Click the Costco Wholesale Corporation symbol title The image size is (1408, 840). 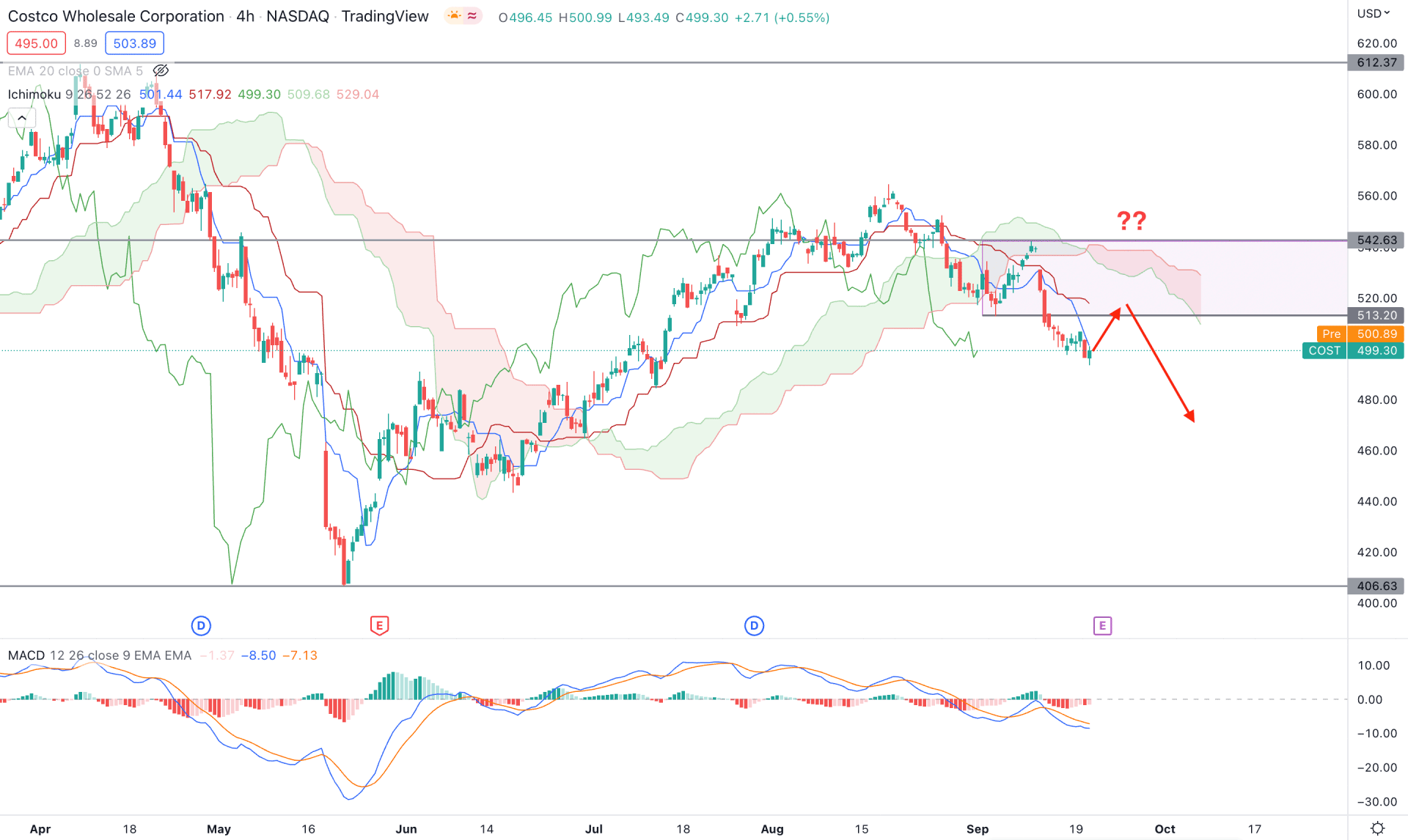116,16
